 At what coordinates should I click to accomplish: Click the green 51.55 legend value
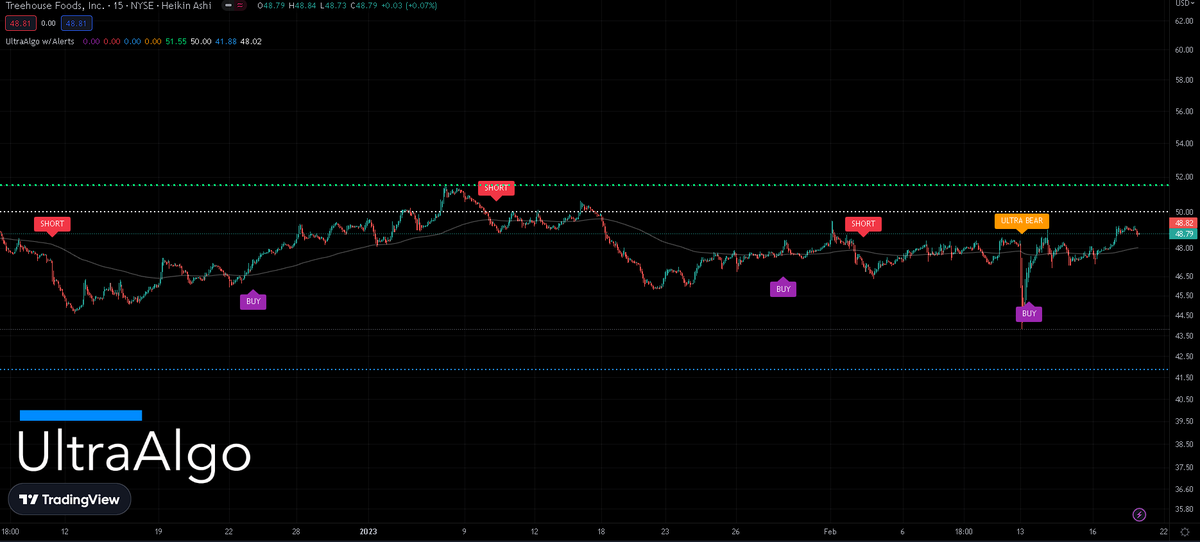(x=176, y=41)
